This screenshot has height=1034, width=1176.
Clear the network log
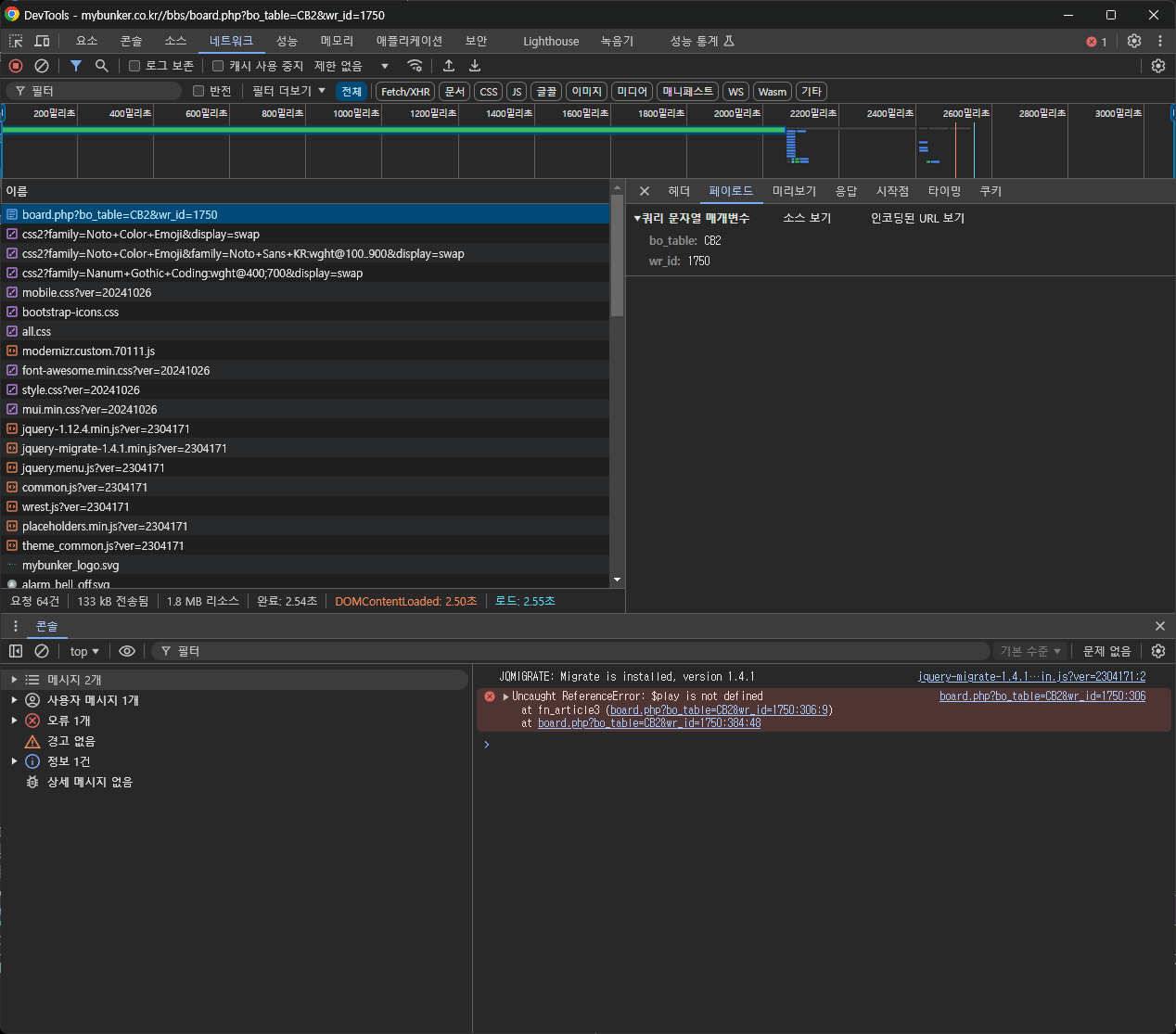tap(42, 66)
